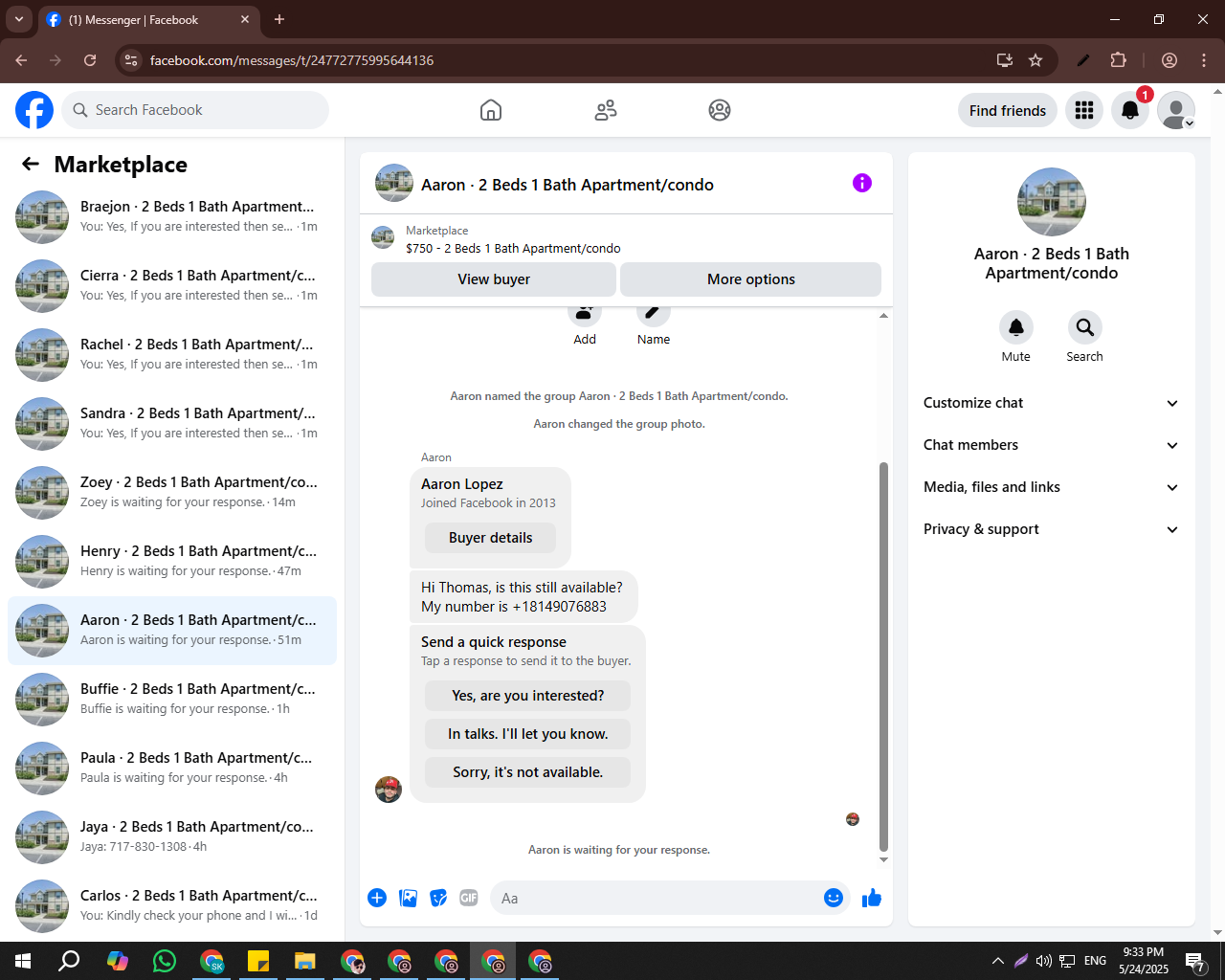Choose a GIF icon in composer

469,898
